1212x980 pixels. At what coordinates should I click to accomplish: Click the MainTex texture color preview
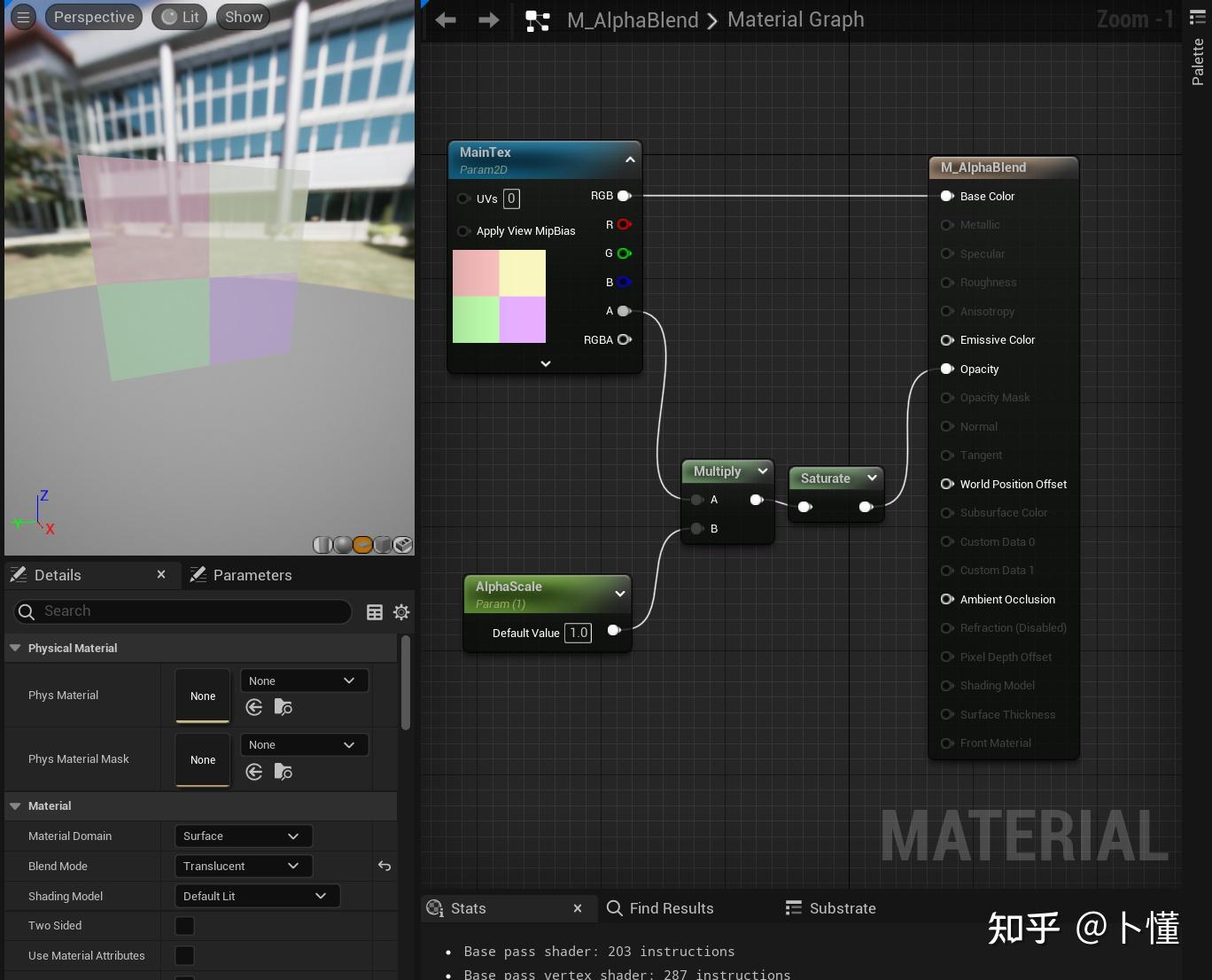[499, 297]
